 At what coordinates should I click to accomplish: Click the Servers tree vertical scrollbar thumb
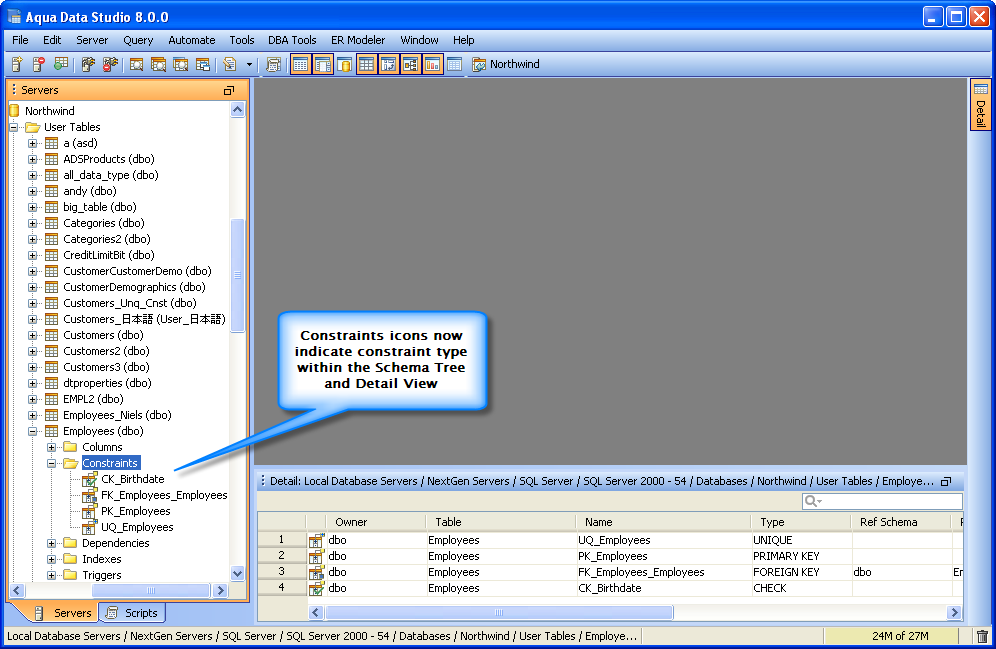(238, 275)
